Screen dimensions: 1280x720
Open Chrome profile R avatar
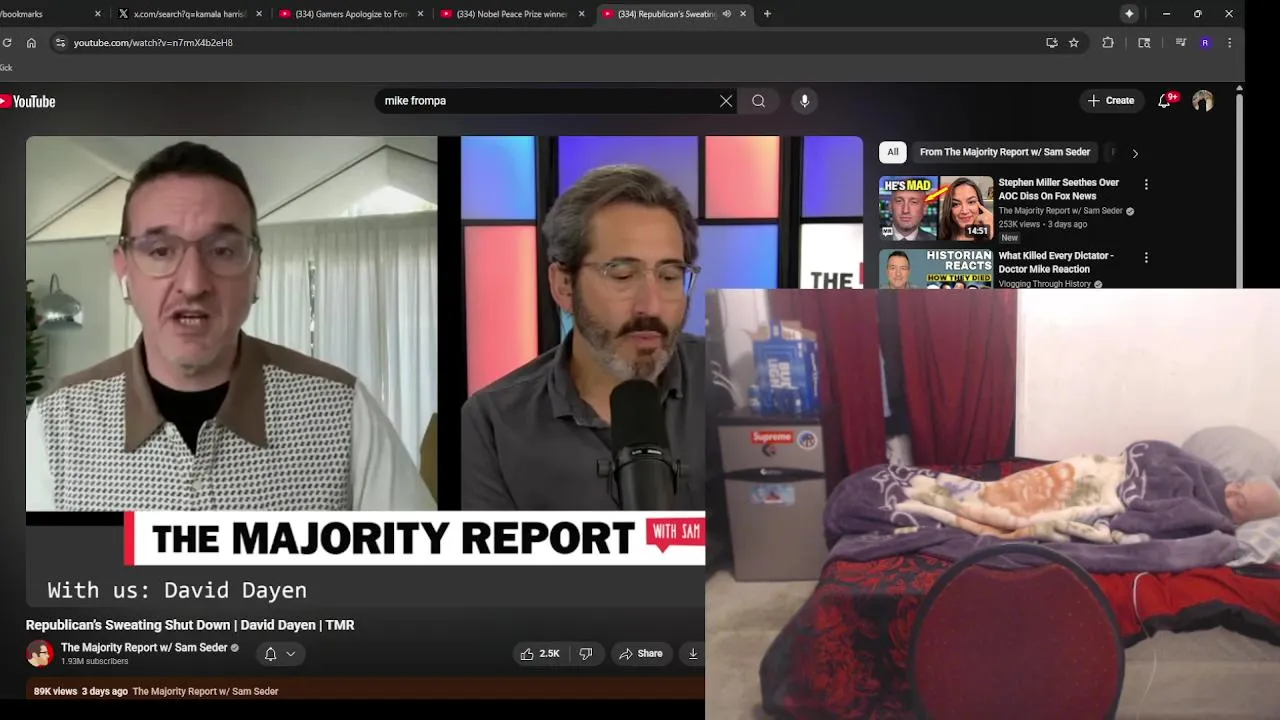(1205, 43)
